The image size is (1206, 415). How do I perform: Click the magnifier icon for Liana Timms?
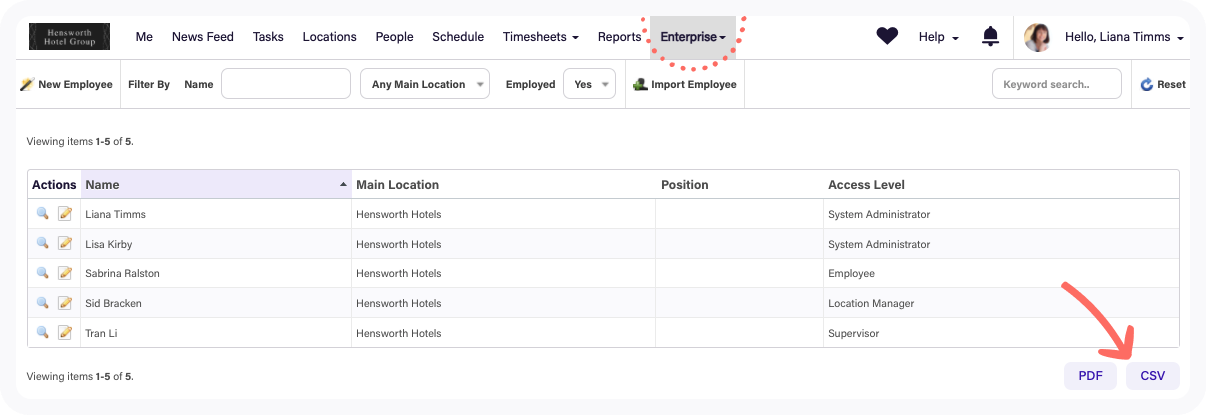[42, 214]
